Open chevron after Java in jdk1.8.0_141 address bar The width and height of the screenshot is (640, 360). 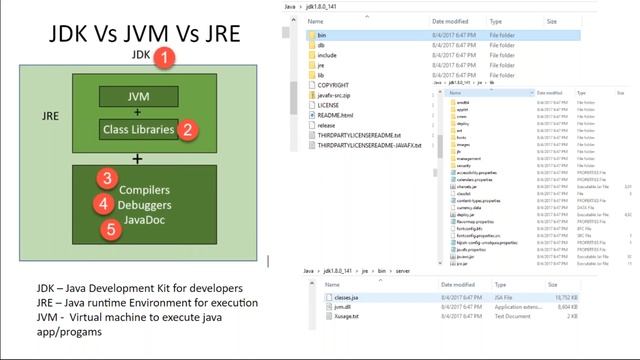[x=301, y=7]
